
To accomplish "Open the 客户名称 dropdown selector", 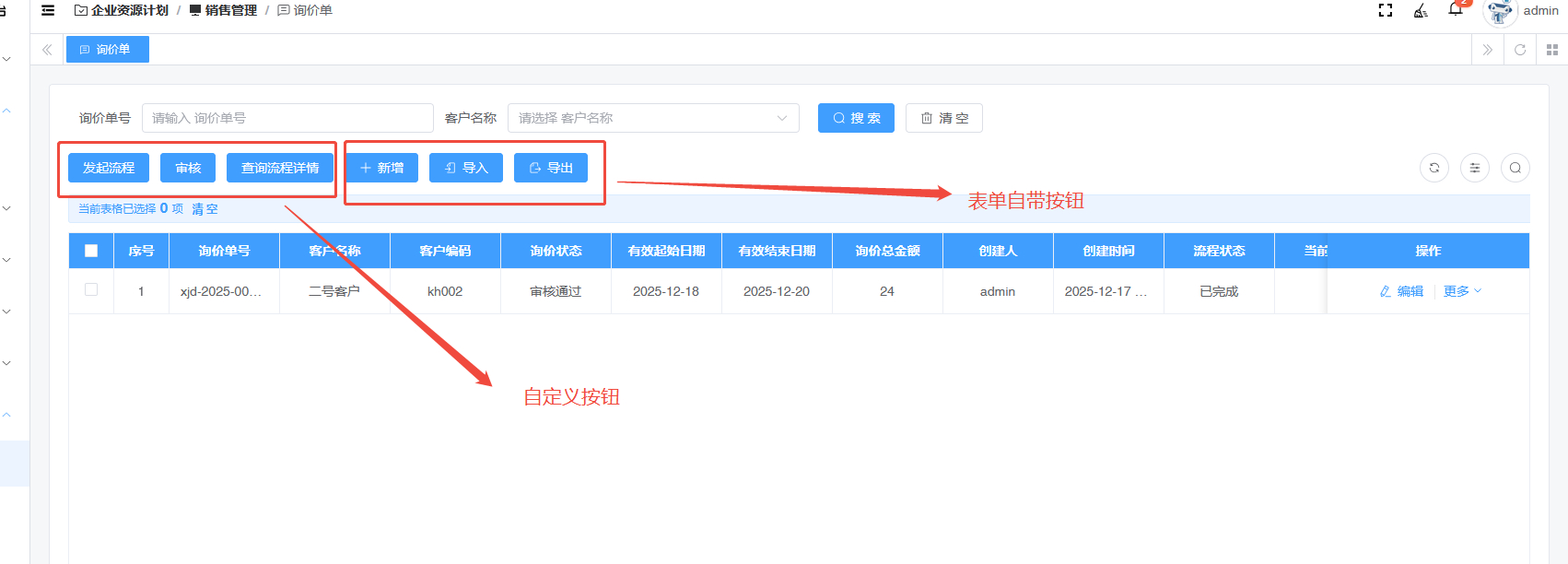I will pyautogui.click(x=653, y=118).
